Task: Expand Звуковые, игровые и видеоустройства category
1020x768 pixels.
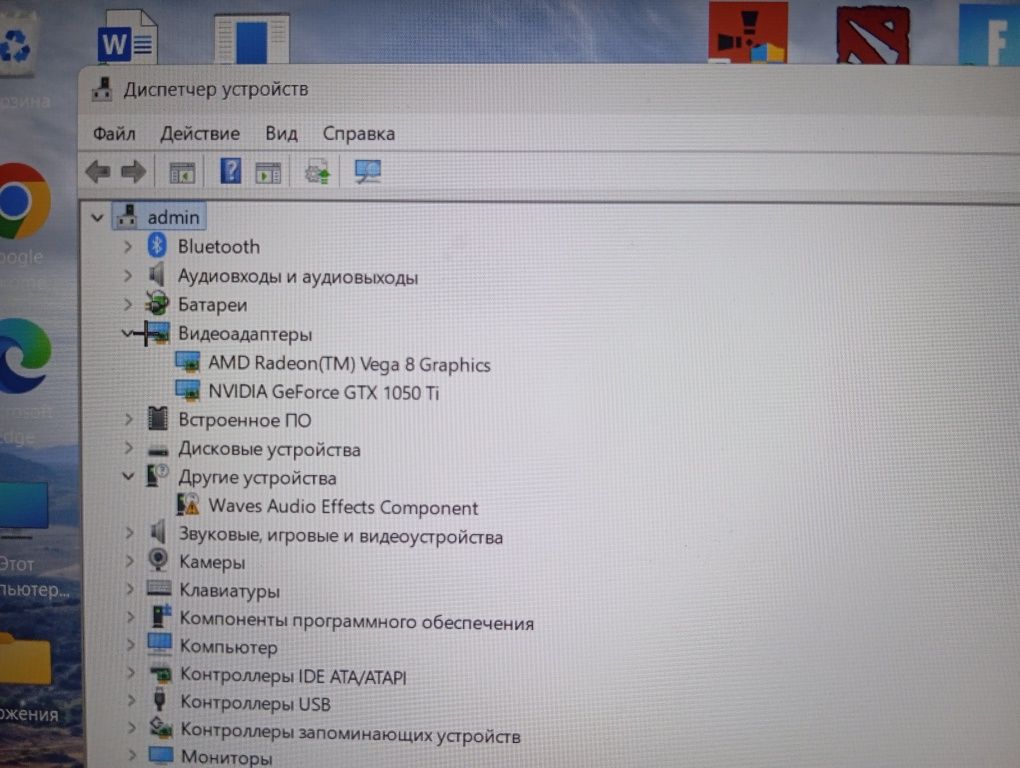Action: [x=129, y=533]
